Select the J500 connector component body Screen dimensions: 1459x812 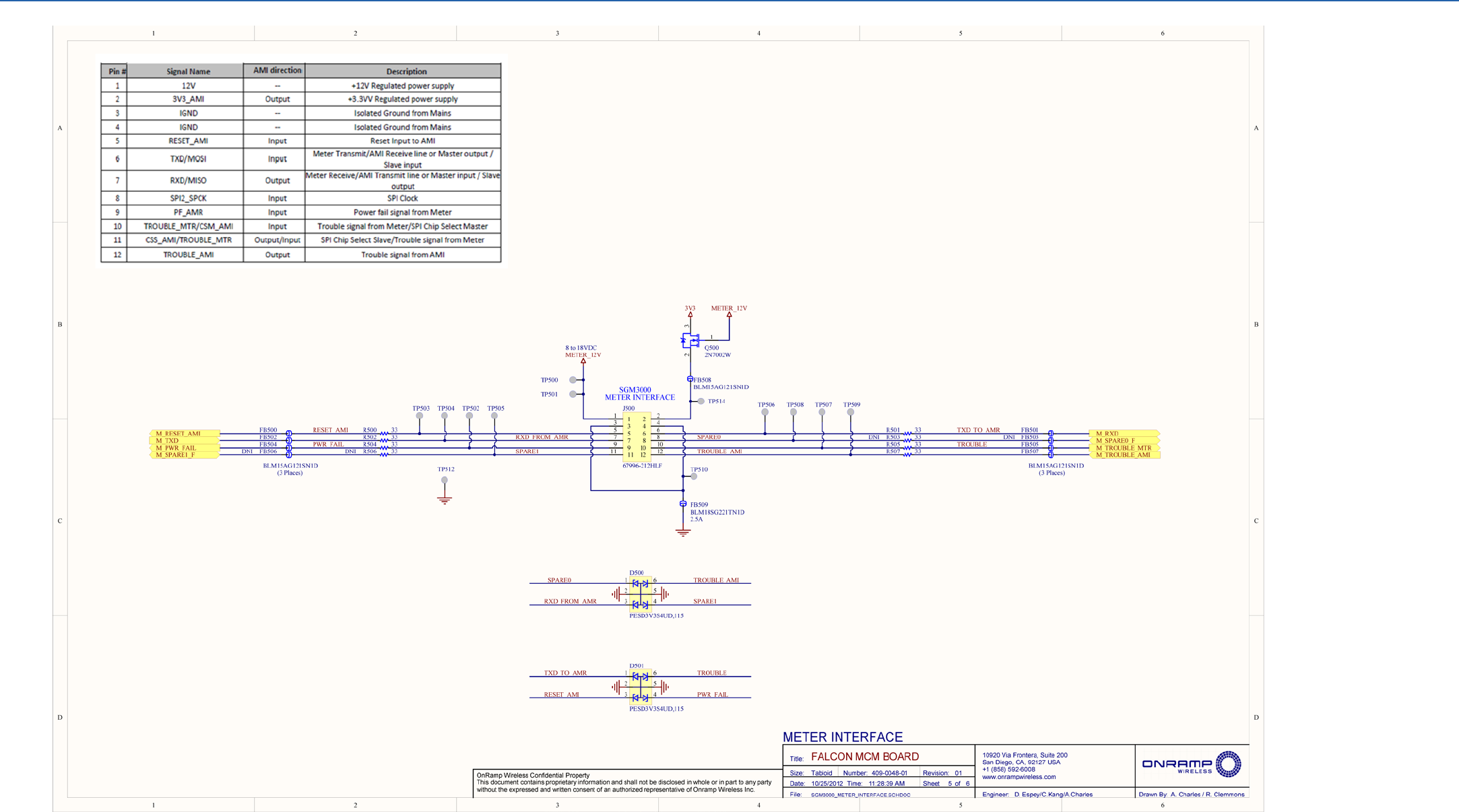(x=637, y=436)
